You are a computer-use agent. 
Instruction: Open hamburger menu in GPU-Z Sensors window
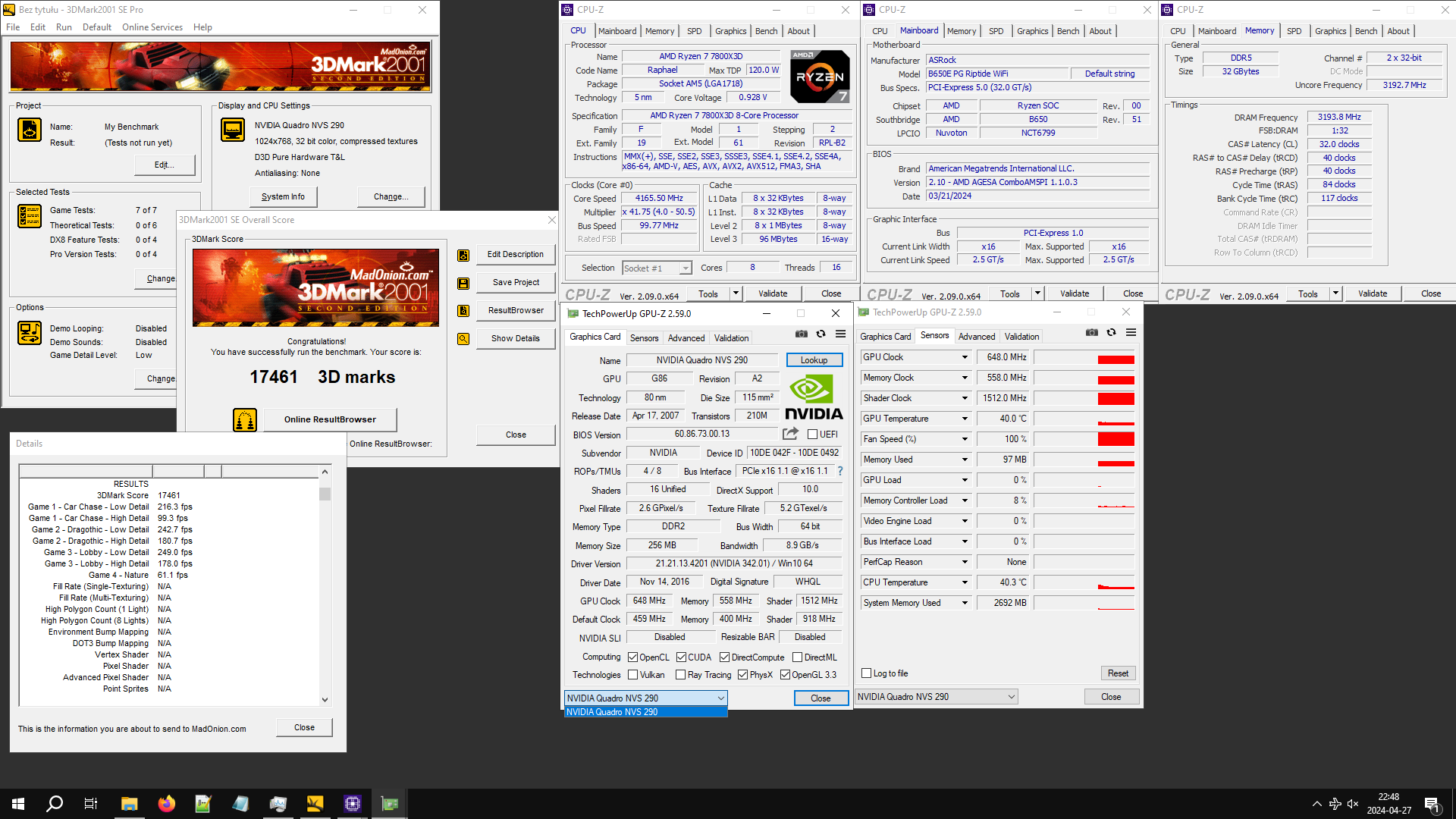coord(1131,332)
